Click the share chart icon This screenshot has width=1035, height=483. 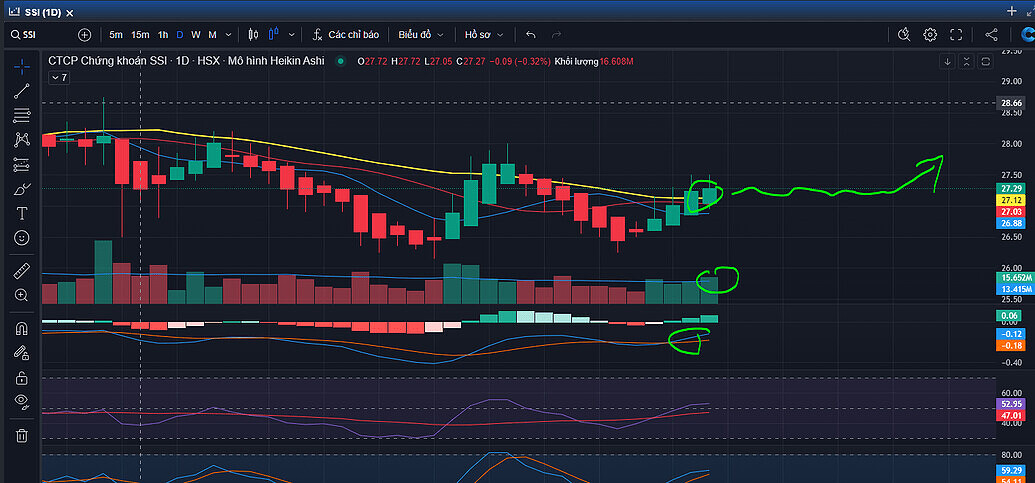991,35
